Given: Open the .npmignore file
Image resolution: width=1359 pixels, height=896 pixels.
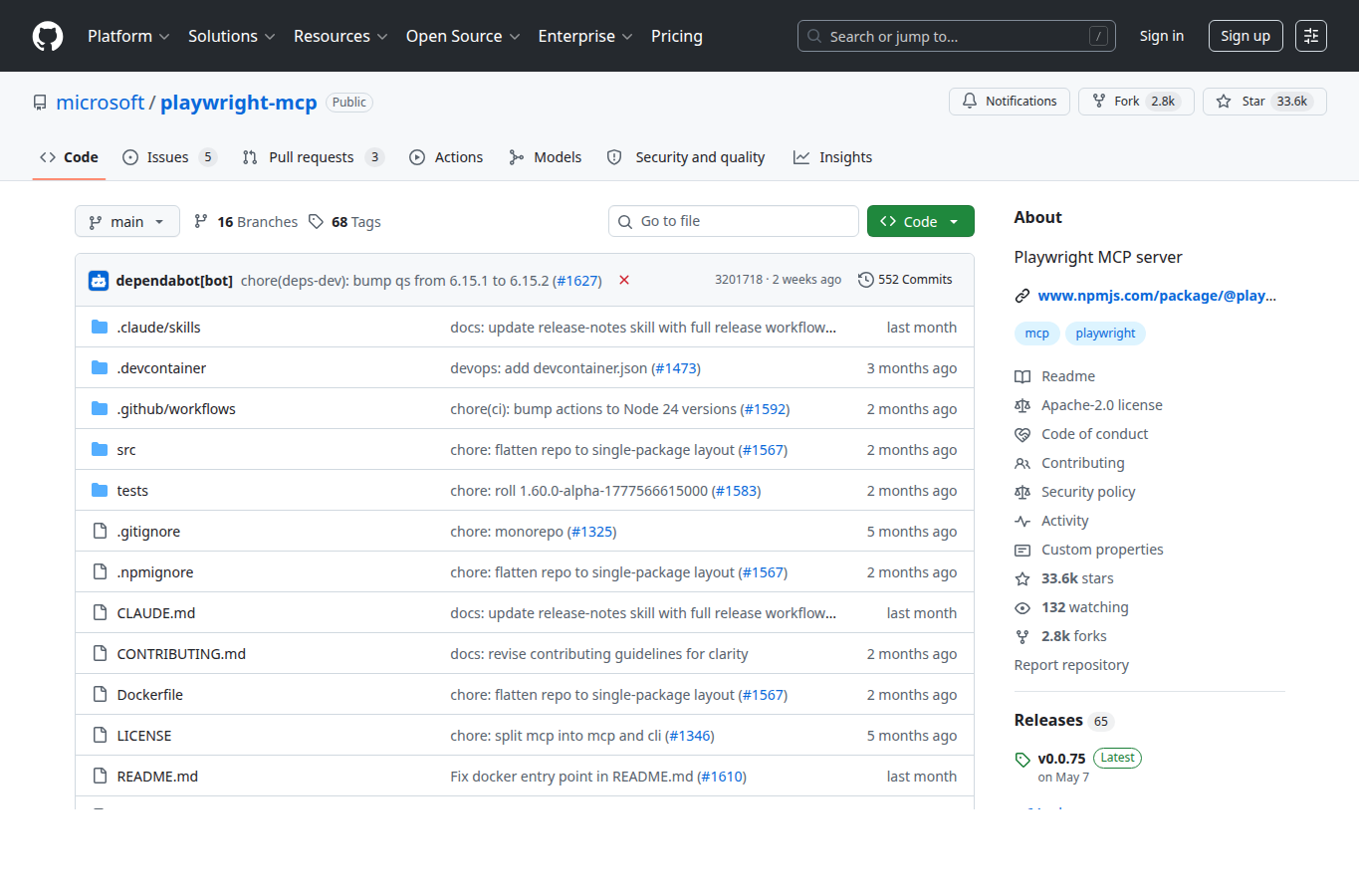Looking at the screenshot, I should click(x=155, y=572).
